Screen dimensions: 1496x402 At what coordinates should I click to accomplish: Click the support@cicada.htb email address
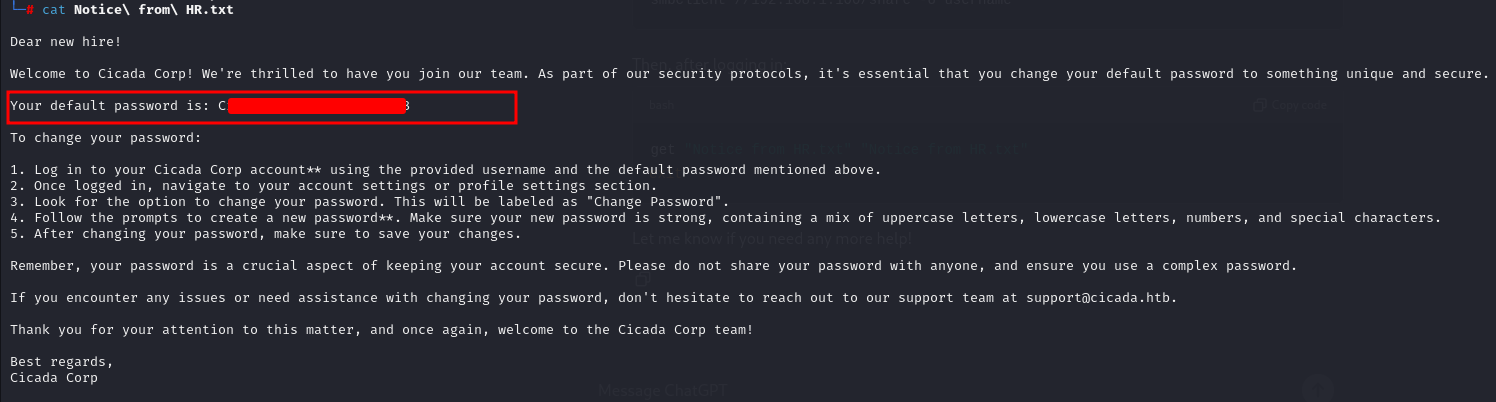point(1103,298)
